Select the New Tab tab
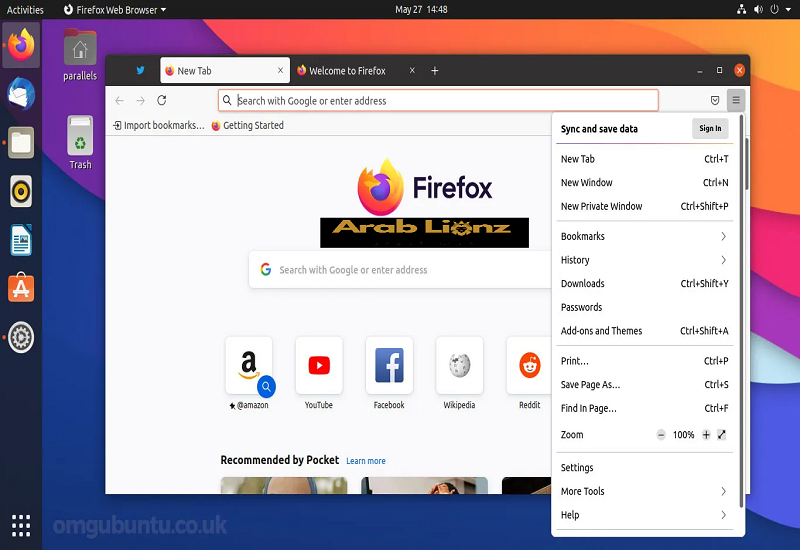800x550 pixels. pos(225,70)
